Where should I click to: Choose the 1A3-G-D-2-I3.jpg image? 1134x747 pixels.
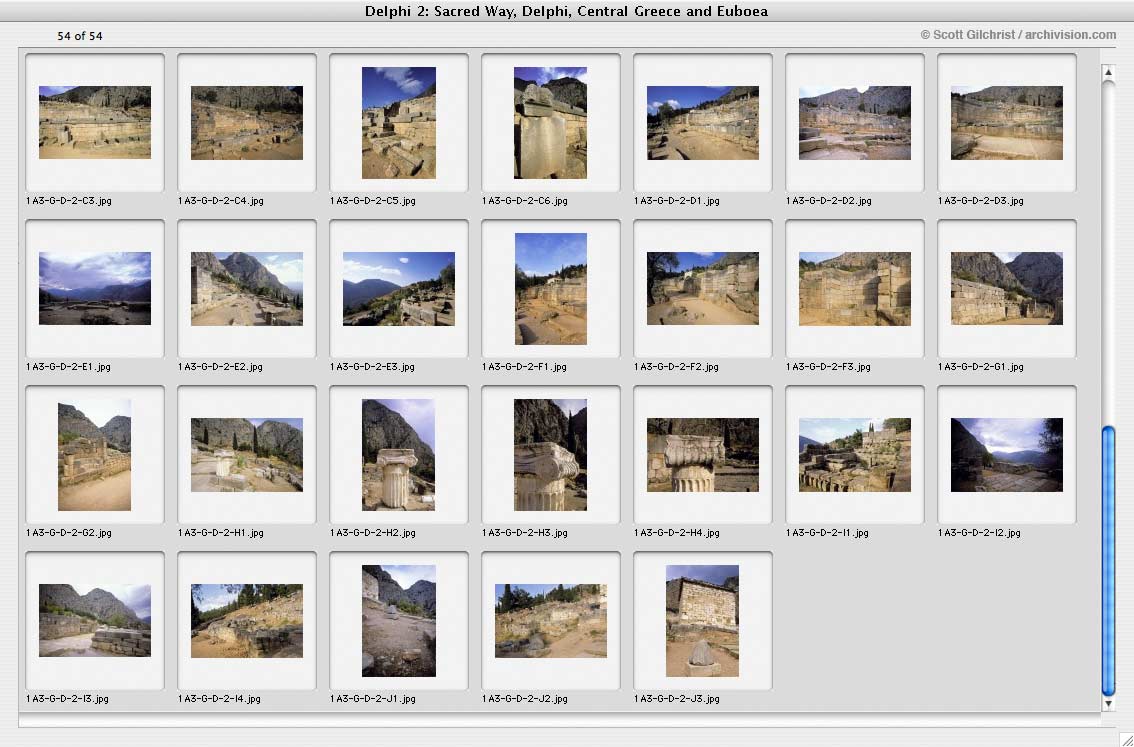95,620
